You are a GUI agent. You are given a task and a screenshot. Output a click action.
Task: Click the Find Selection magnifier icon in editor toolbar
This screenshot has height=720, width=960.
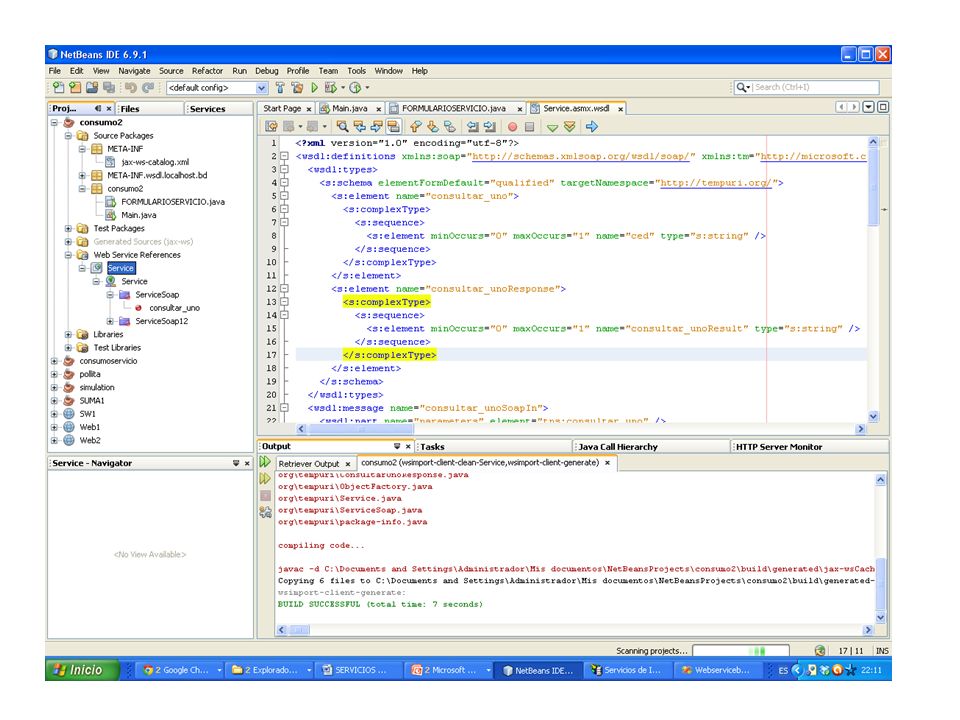[x=342, y=127]
